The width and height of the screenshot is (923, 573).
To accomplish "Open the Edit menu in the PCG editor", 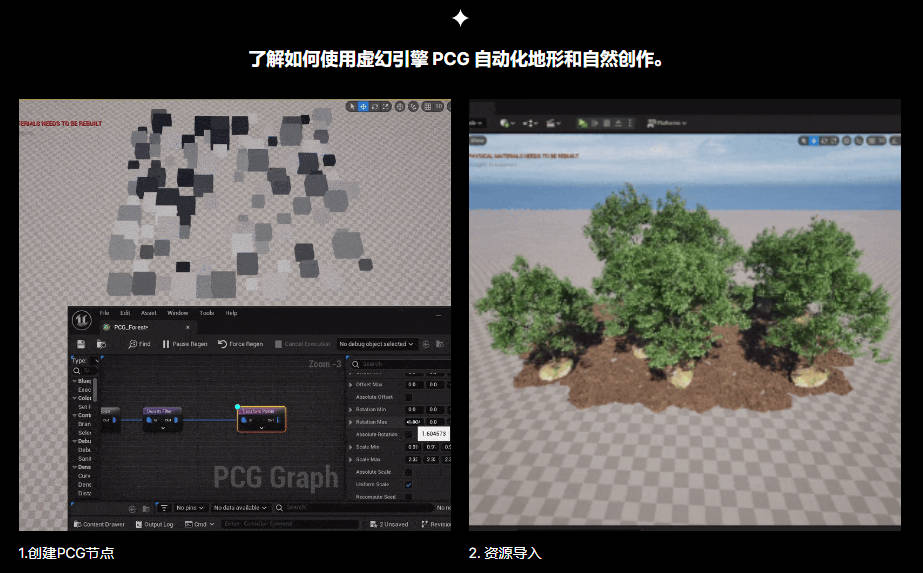I will [125, 313].
